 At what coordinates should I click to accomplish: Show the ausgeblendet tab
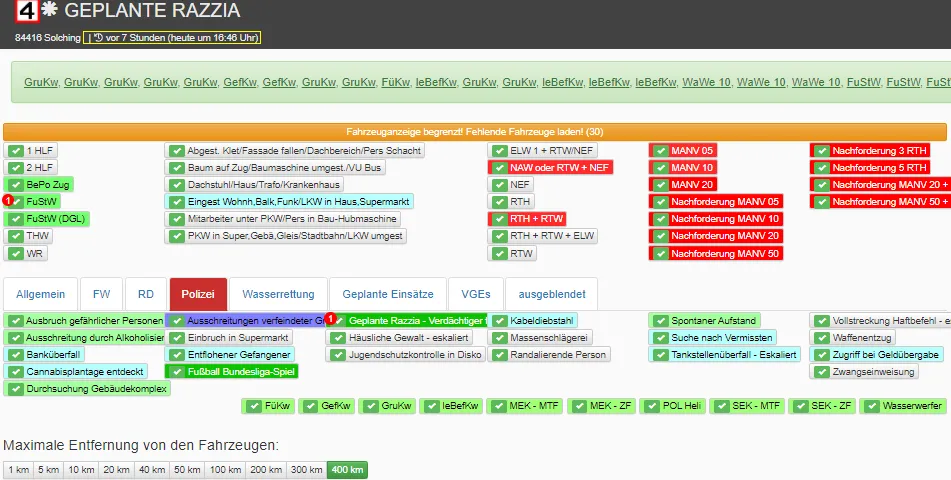coord(551,294)
